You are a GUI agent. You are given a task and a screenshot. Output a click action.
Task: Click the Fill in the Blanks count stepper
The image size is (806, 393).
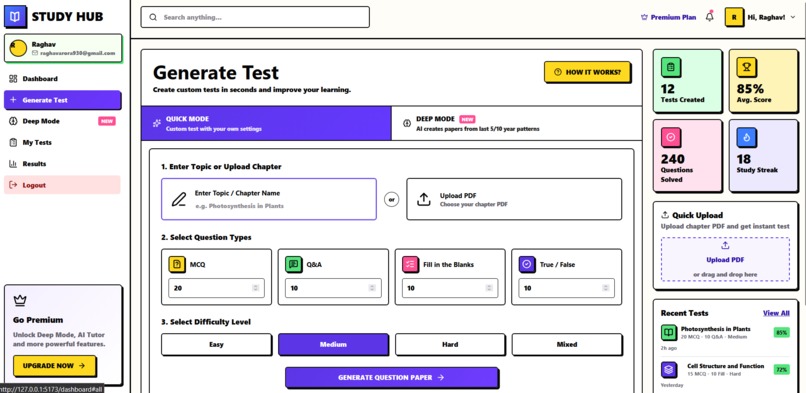coord(489,288)
